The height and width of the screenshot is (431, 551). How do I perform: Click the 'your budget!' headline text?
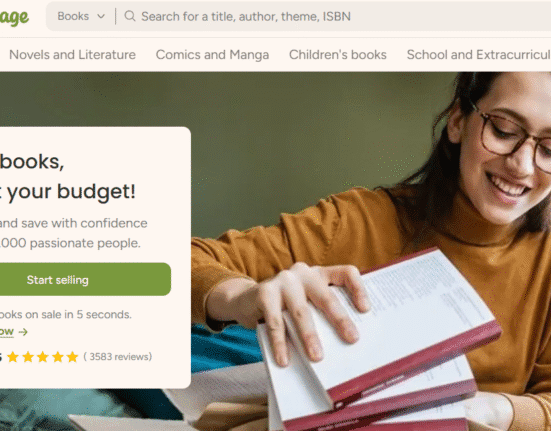[71, 191]
